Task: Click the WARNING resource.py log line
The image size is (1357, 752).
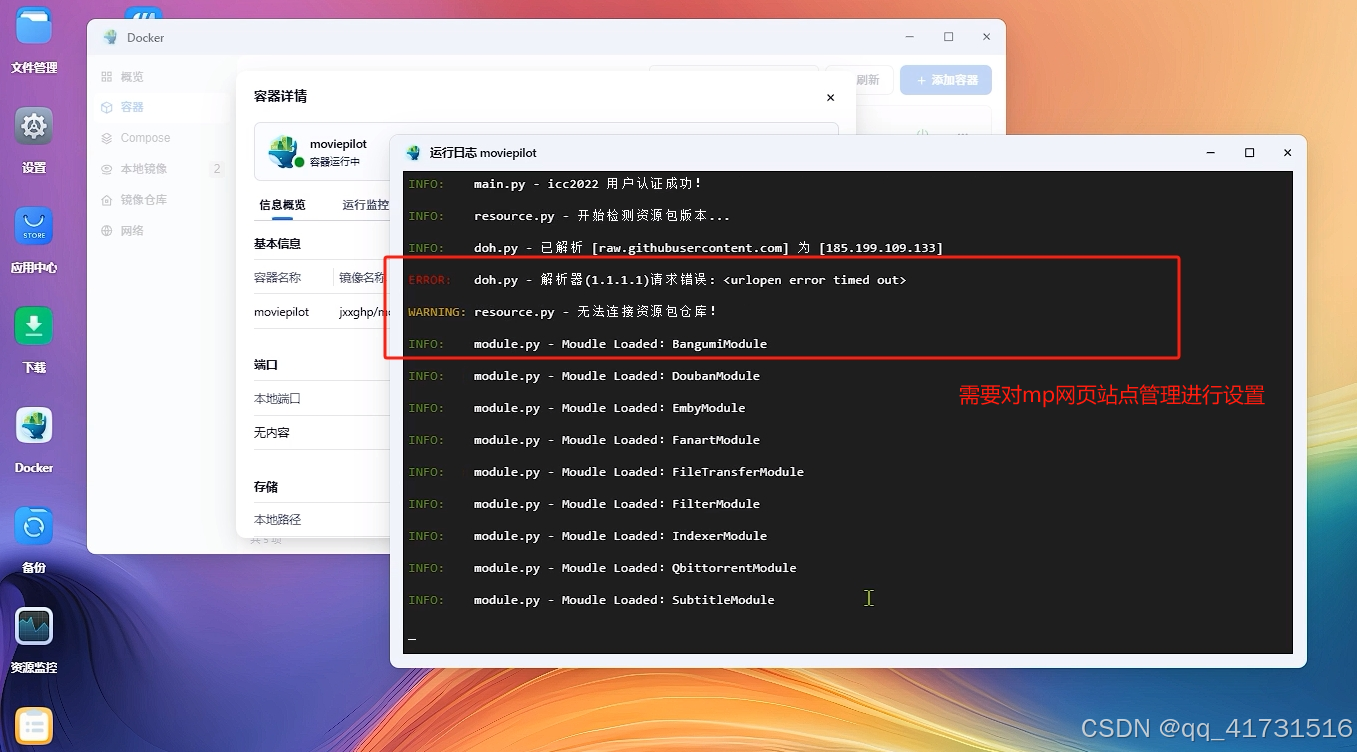Action: 563,312
